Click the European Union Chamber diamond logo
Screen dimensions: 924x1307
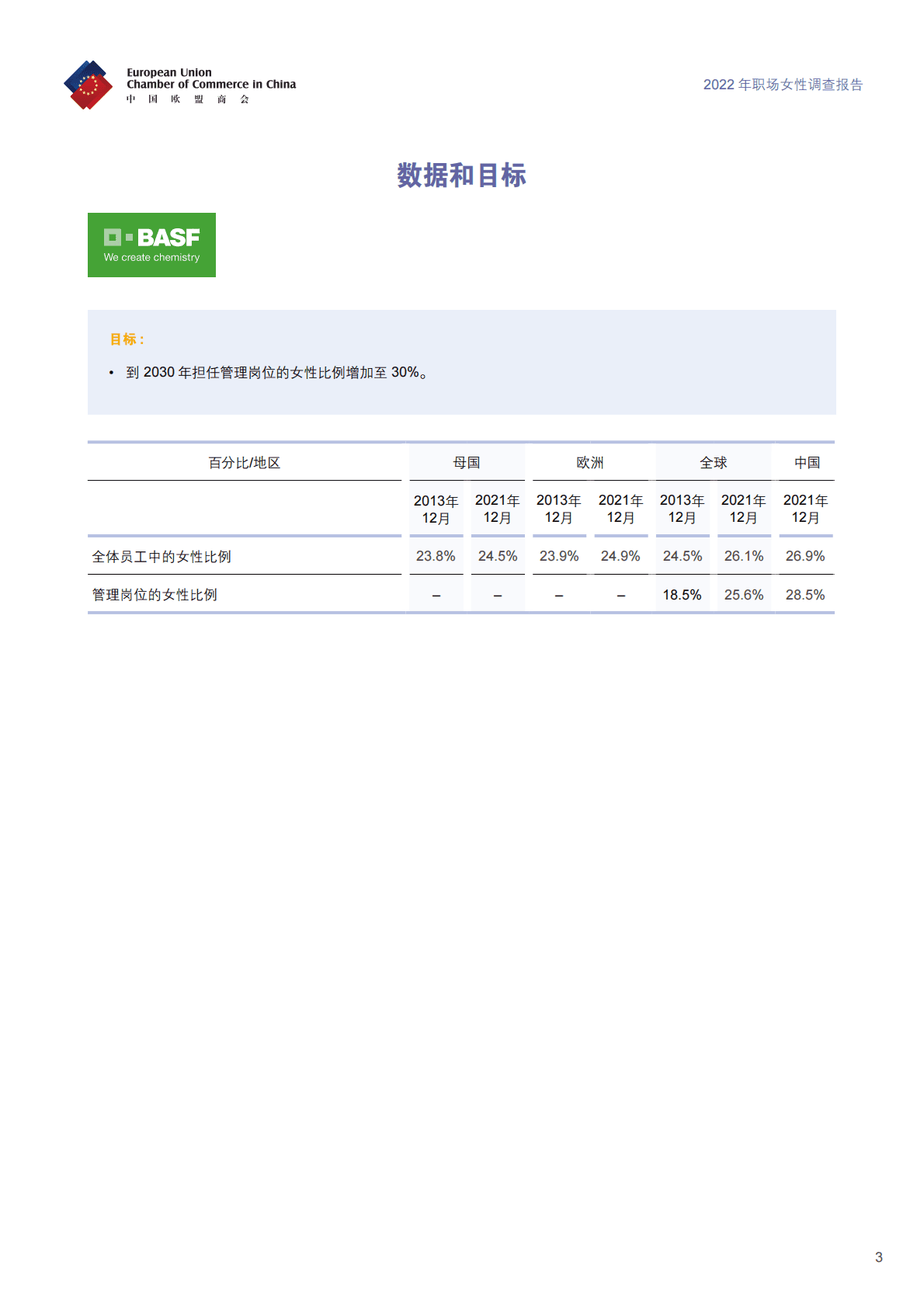tap(88, 85)
